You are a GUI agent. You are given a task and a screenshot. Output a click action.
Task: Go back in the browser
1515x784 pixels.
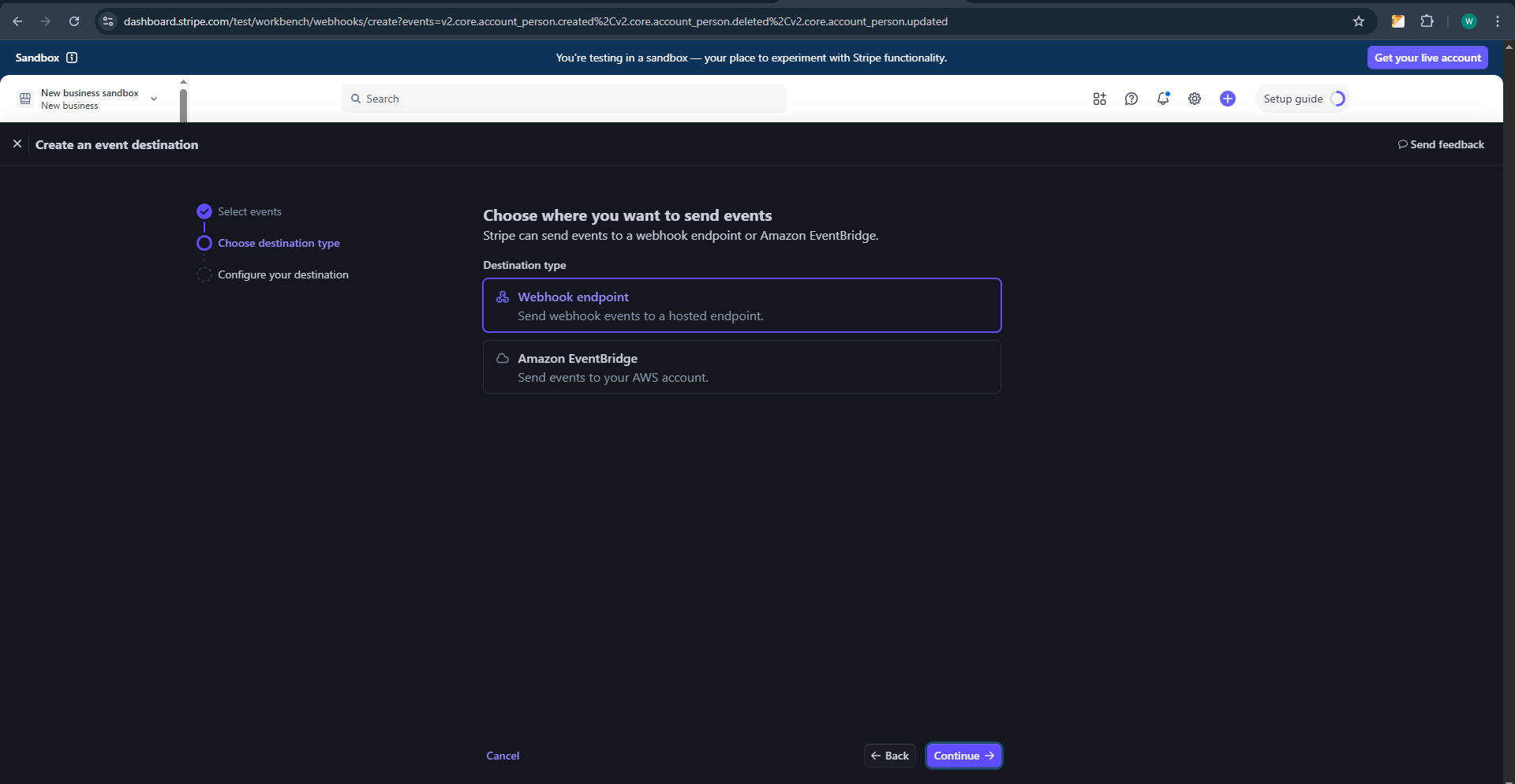pyautogui.click(x=17, y=21)
